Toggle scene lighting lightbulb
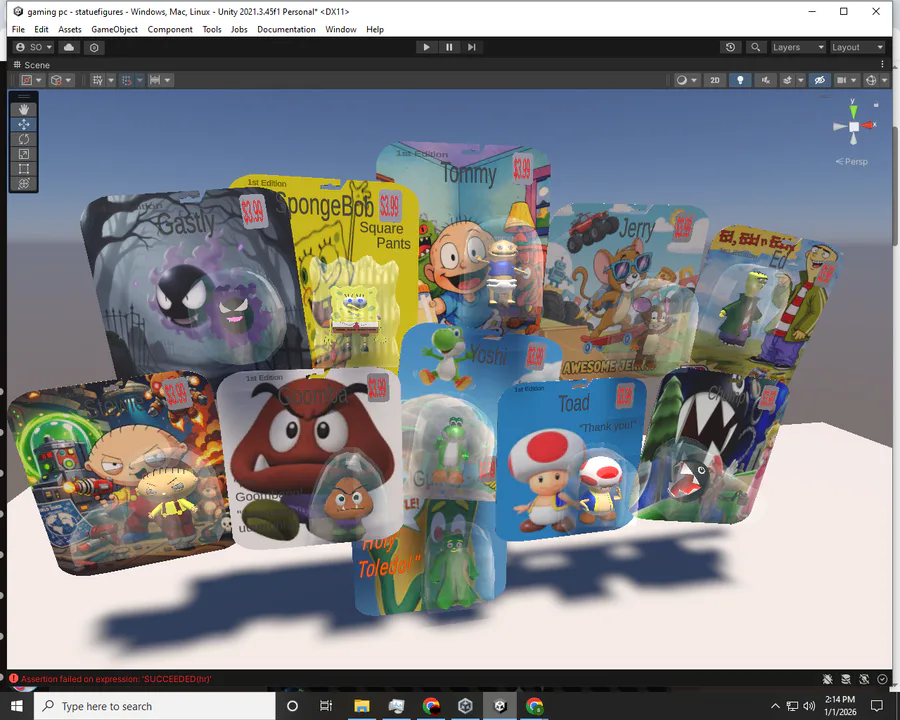 pos(740,80)
